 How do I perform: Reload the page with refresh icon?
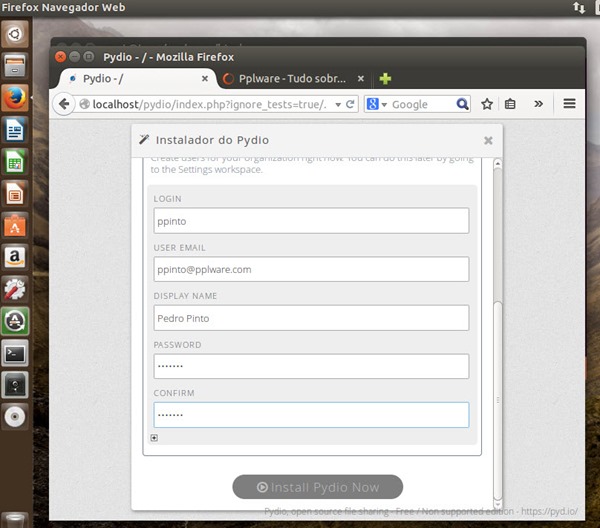point(350,104)
